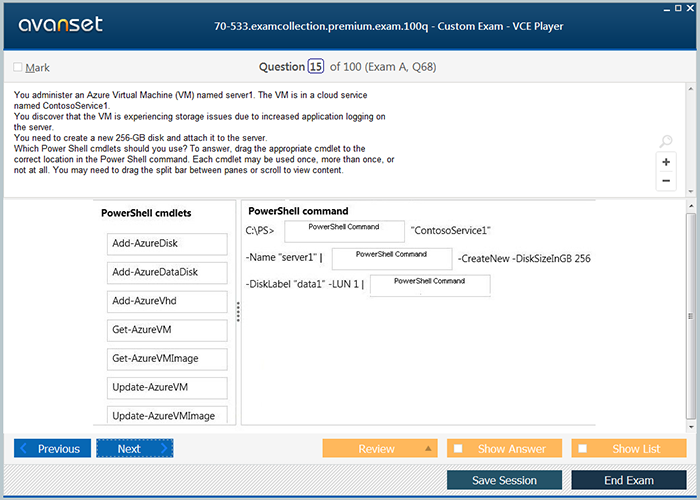The width and height of the screenshot is (700, 500).
Task: Go to the Previous question
Action: [52, 448]
